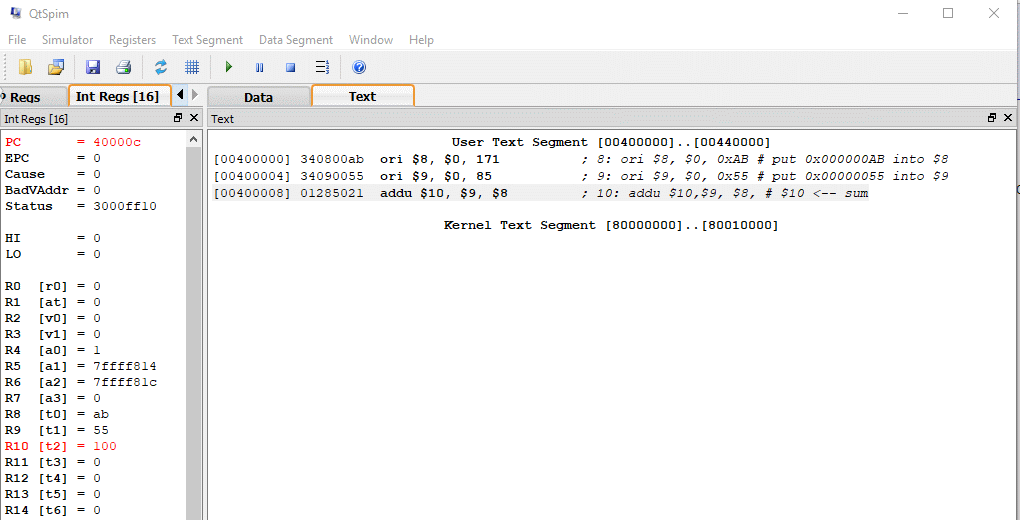Switch to the Data tab
1020x520 pixels.
coord(258,97)
